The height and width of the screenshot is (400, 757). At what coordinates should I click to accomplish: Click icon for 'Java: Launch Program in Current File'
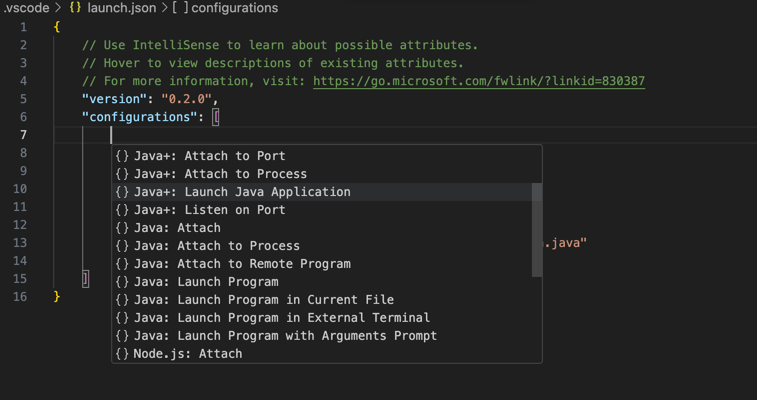[122, 300]
